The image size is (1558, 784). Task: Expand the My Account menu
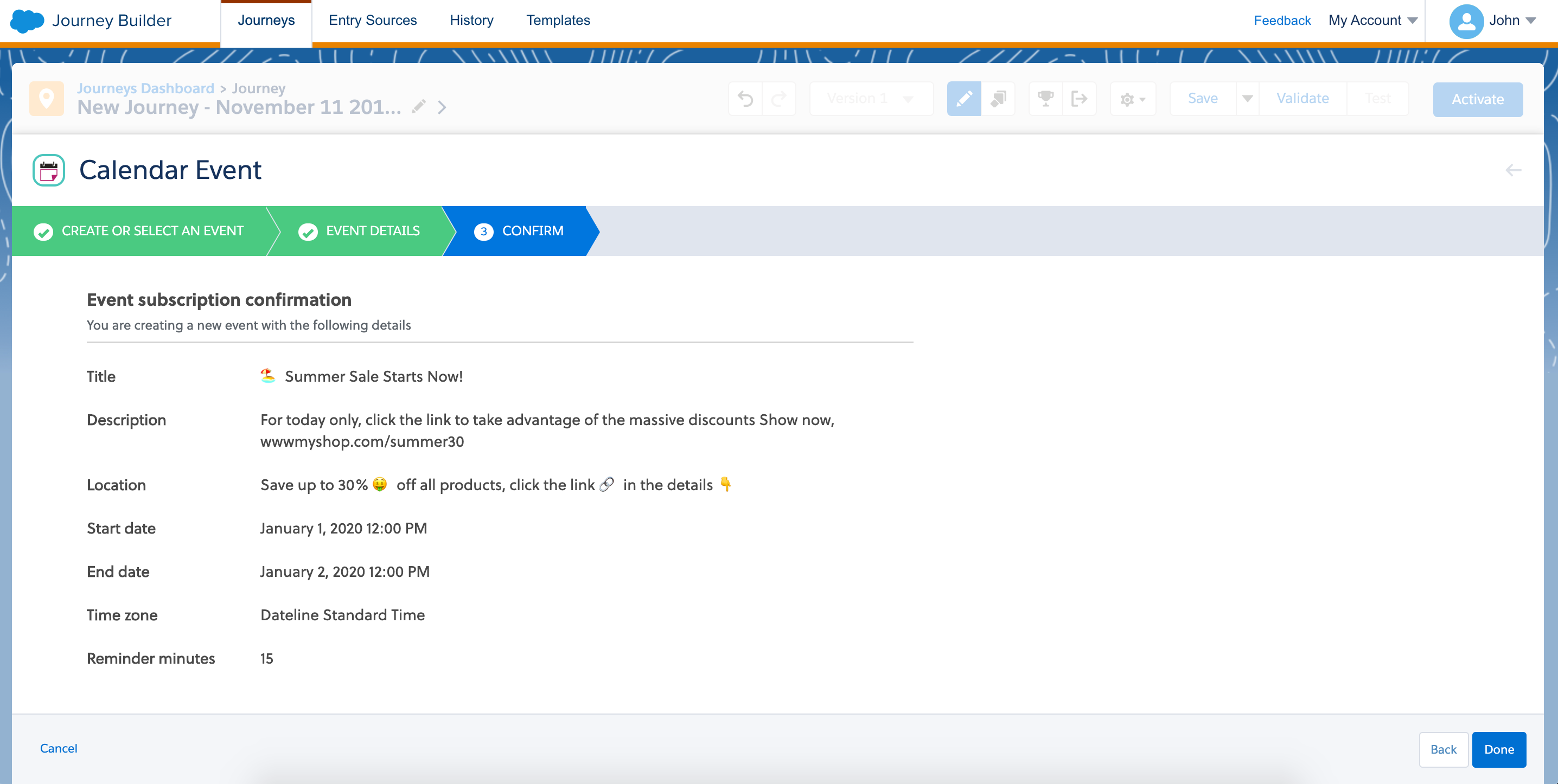[1372, 21]
